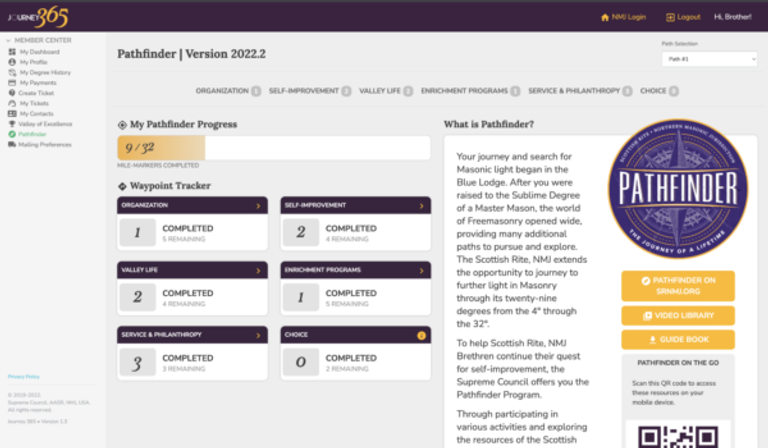Click the QR code image

(678, 436)
